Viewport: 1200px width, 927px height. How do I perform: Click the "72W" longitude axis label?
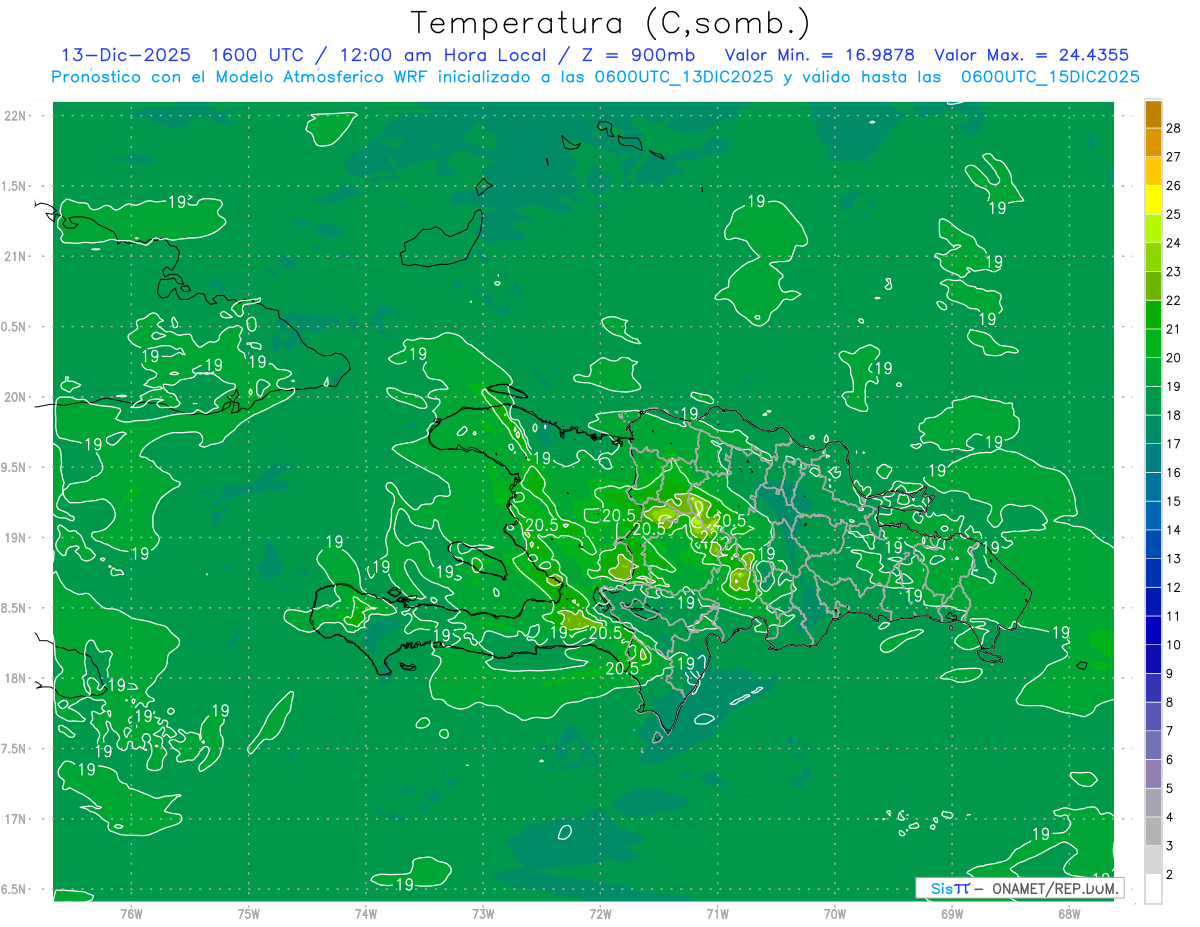(x=600, y=913)
